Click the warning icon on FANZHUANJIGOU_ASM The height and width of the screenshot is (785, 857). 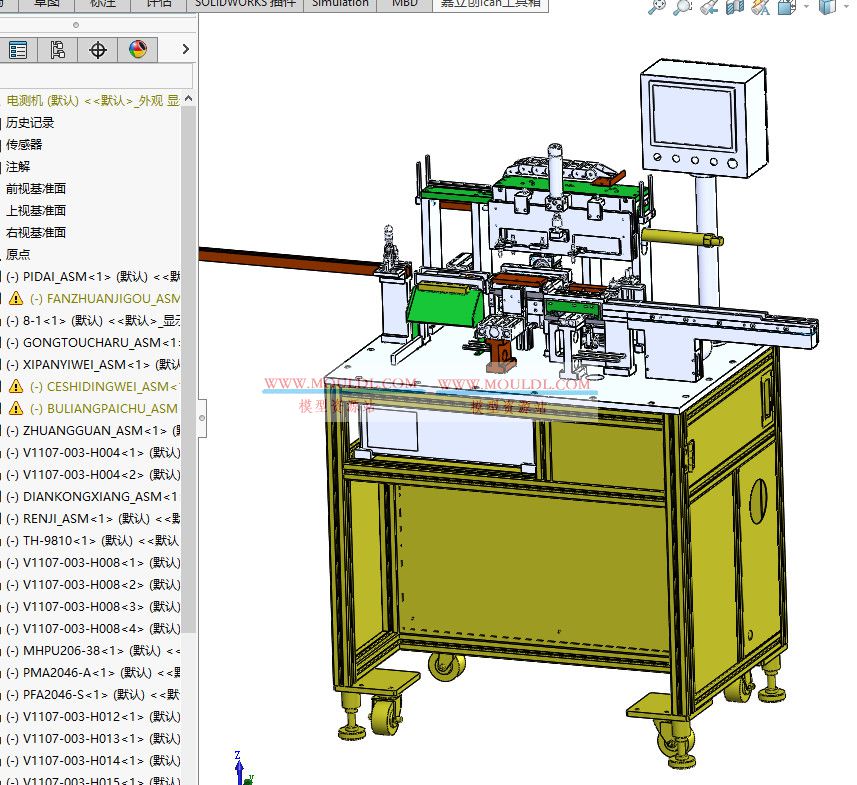click(14, 297)
